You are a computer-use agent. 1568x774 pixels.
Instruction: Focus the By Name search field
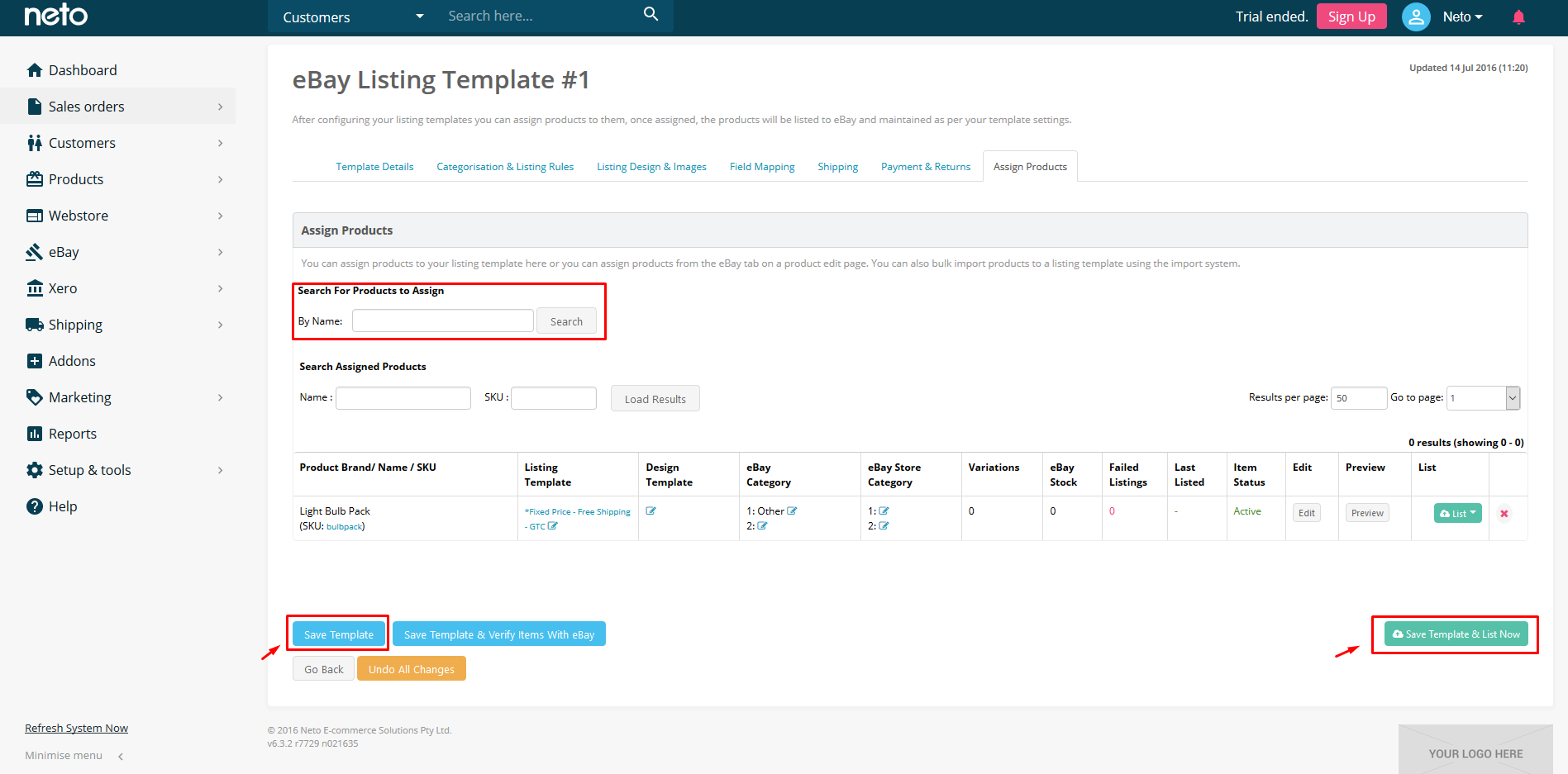tap(442, 321)
